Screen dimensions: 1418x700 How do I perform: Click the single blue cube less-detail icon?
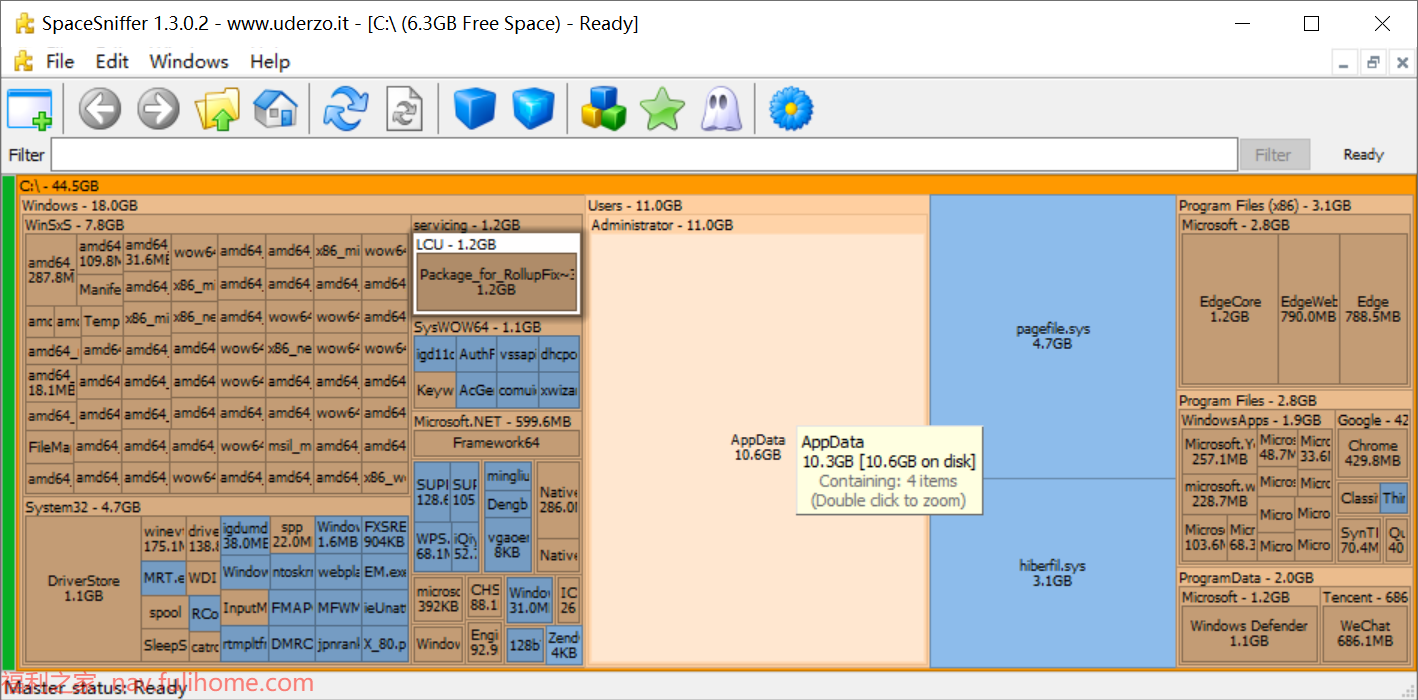click(x=475, y=108)
